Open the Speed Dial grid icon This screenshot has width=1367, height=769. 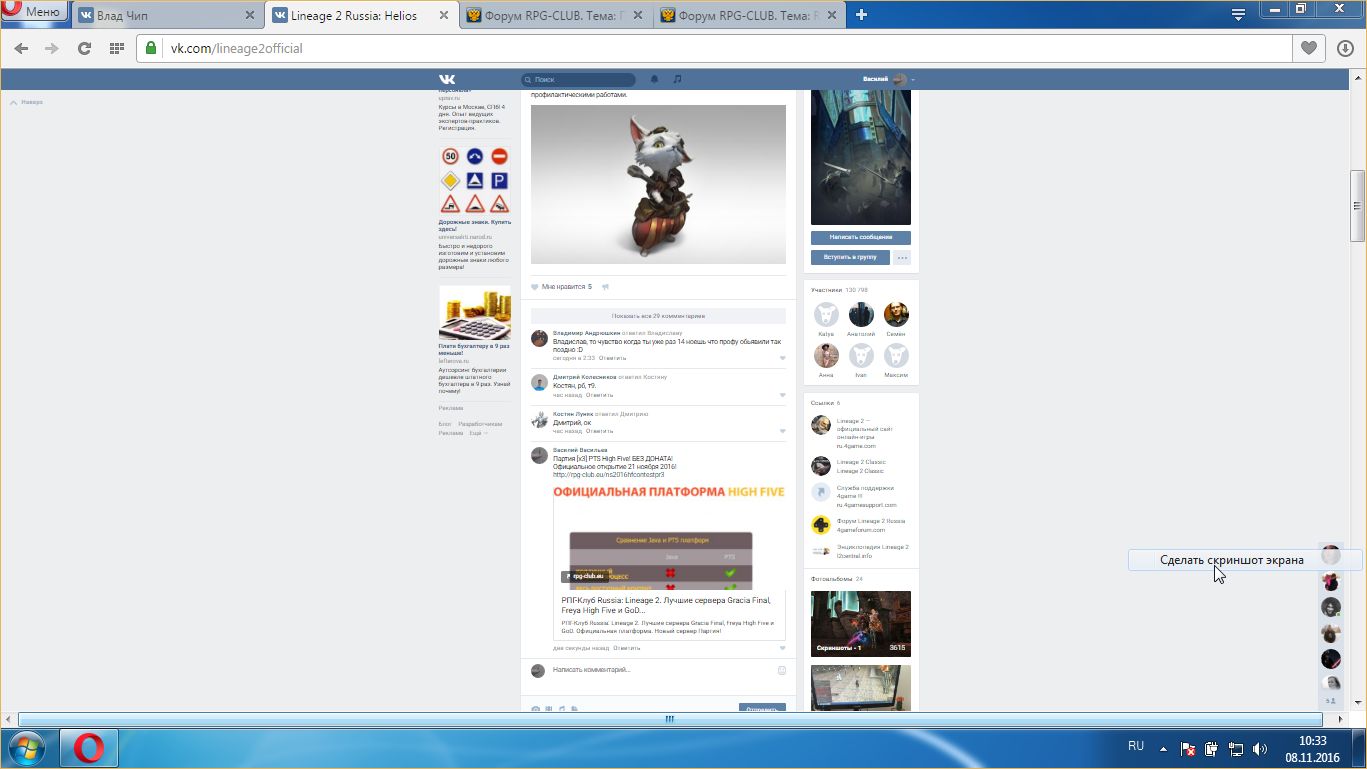click(x=116, y=48)
